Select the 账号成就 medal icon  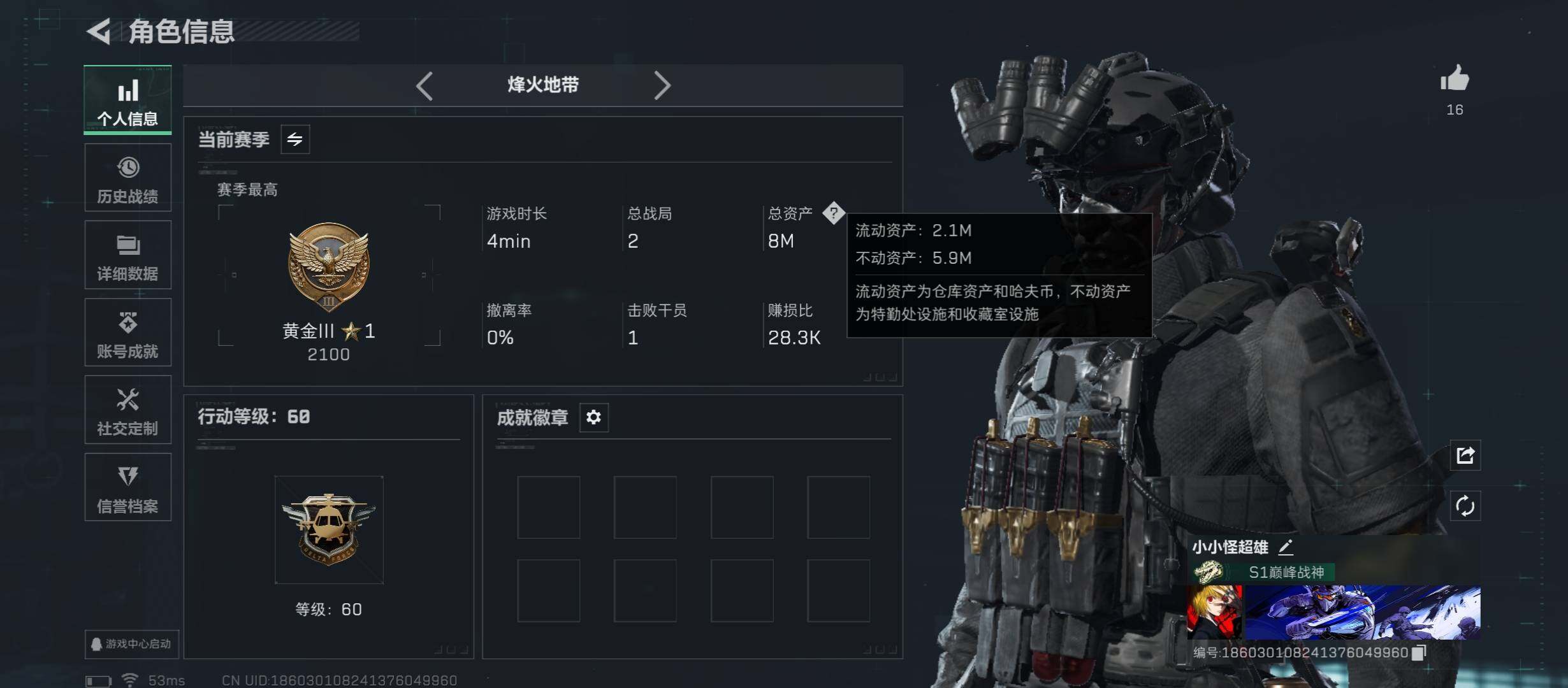[127, 322]
